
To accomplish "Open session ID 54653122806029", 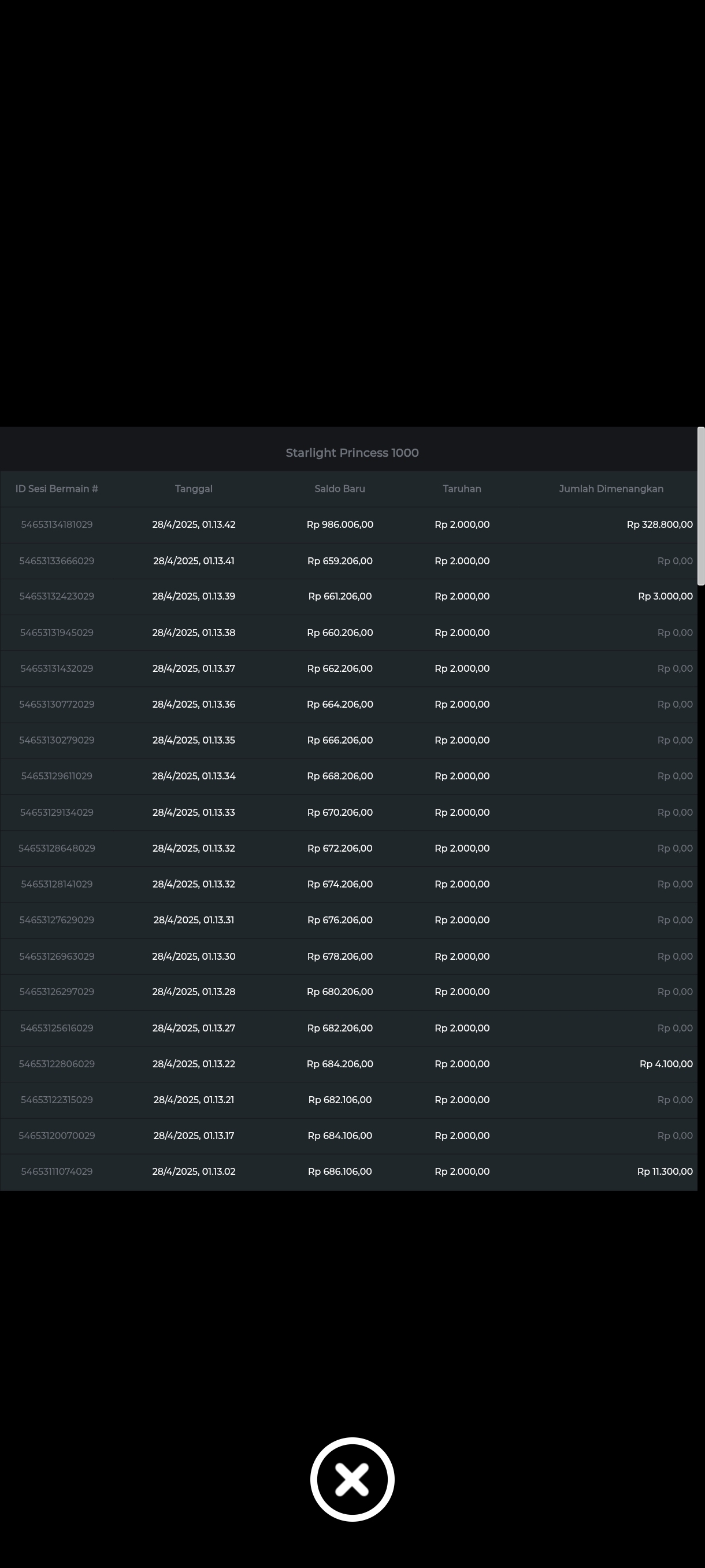I will (57, 1064).
